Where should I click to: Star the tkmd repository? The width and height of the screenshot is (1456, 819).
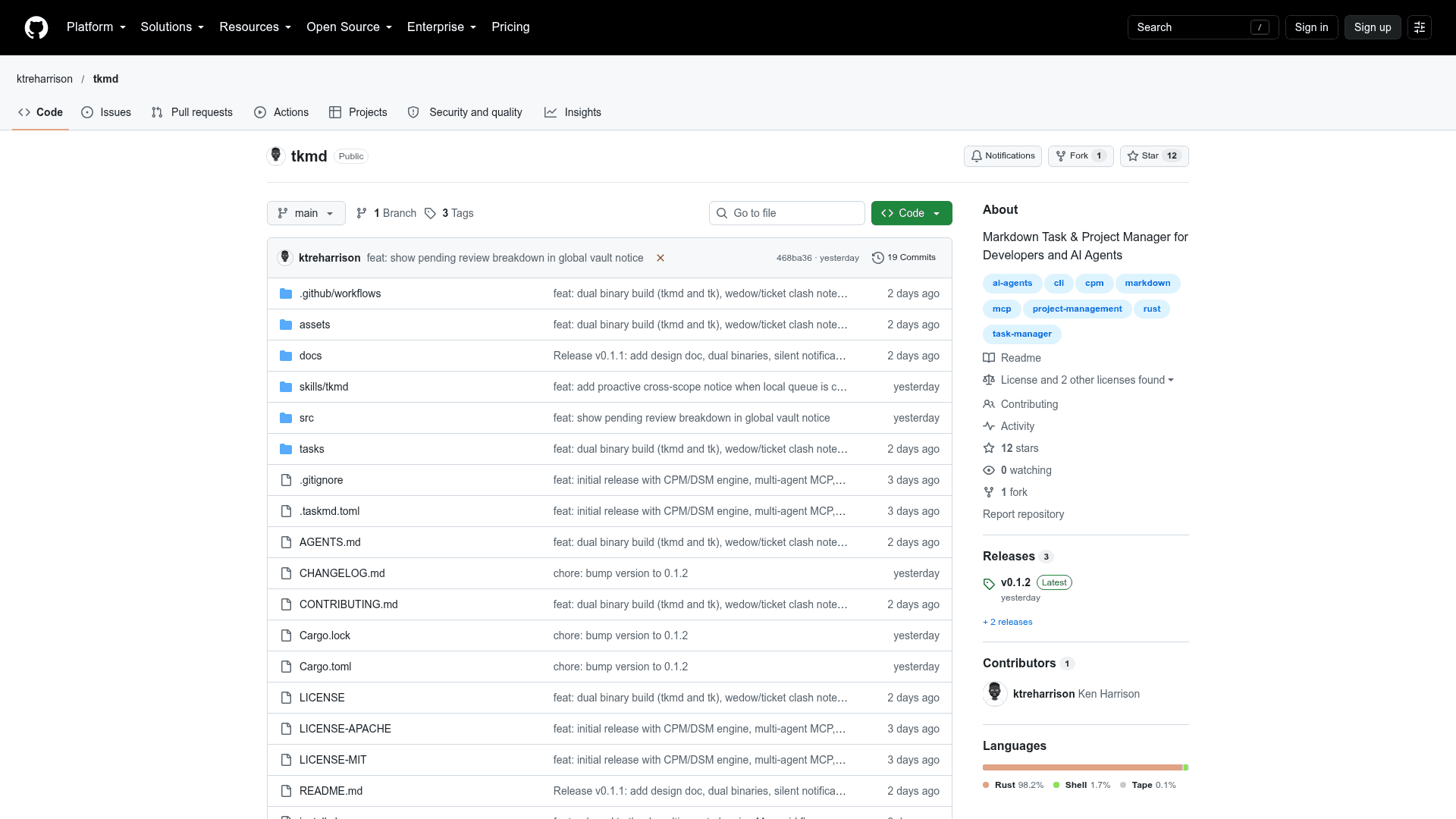[1154, 156]
